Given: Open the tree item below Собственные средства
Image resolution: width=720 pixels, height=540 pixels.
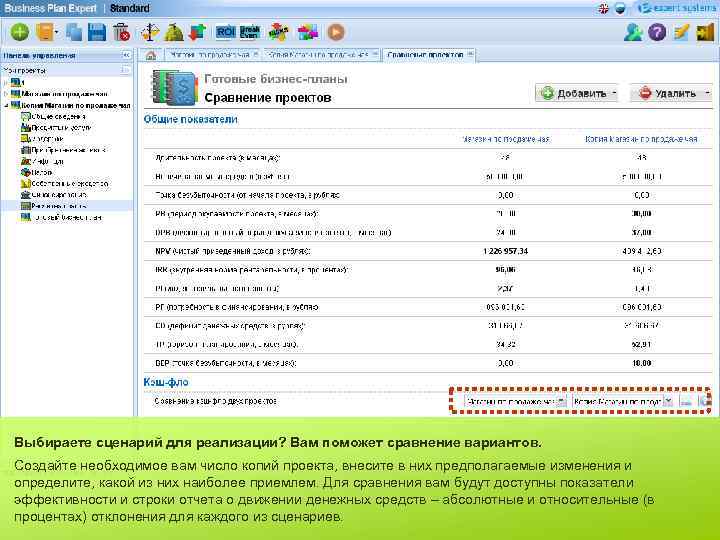Looking at the screenshot, I should pos(54,195).
